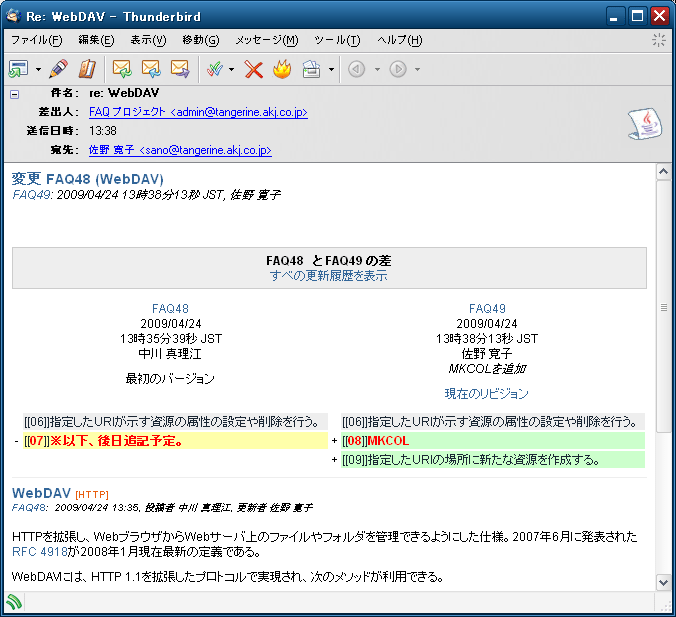Click the subject text re: WebDAV
This screenshot has width=676, height=617.
pos(124,93)
